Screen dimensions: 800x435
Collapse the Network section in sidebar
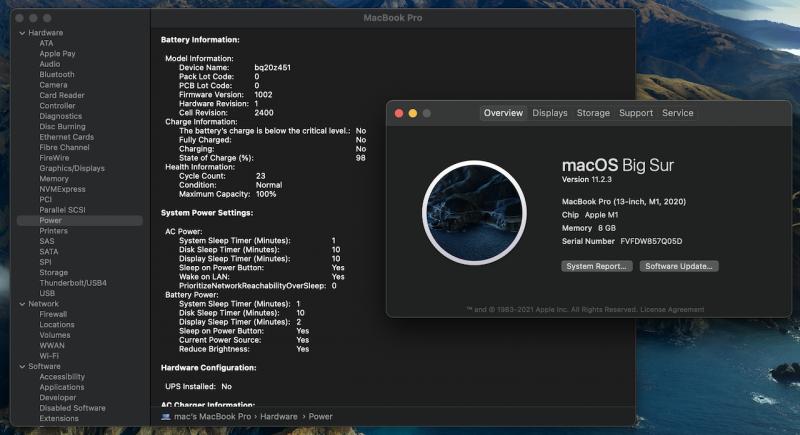point(22,304)
